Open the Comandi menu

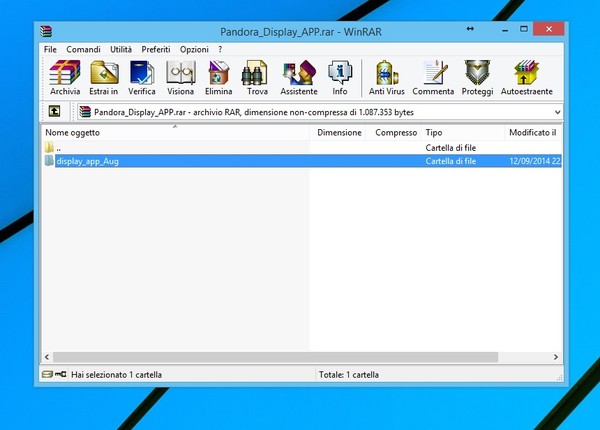click(x=83, y=49)
